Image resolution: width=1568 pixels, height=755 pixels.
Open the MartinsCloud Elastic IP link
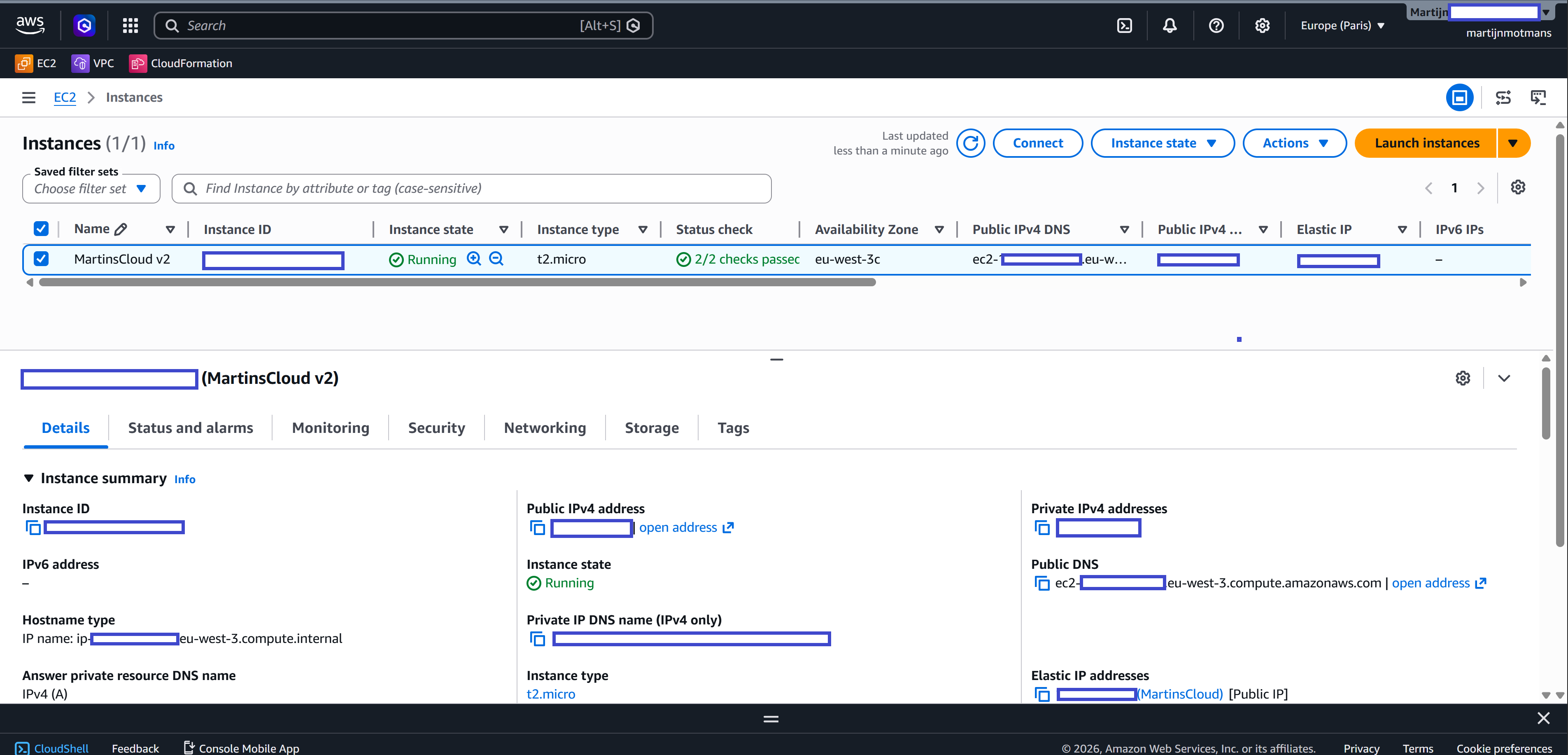pyautogui.click(x=1180, y=694)
